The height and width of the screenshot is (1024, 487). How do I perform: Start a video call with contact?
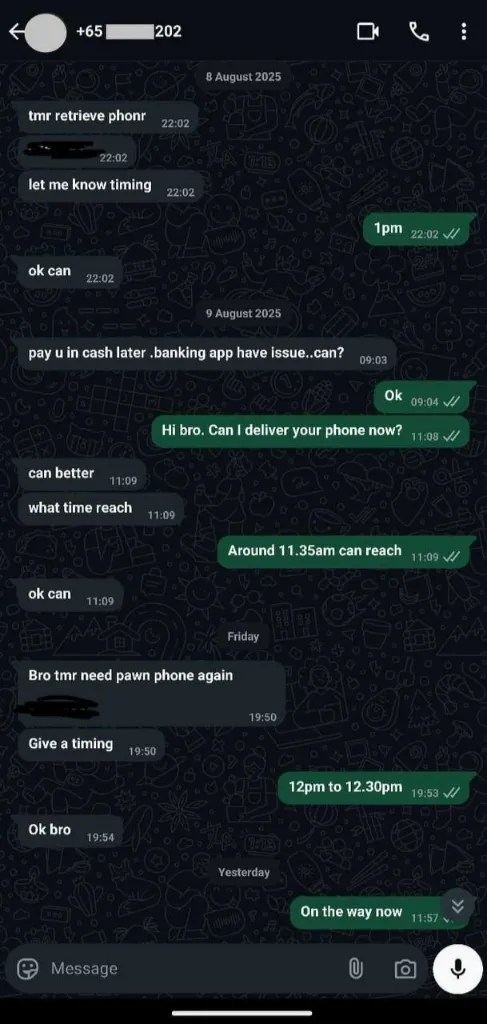(x=368, y=31)
